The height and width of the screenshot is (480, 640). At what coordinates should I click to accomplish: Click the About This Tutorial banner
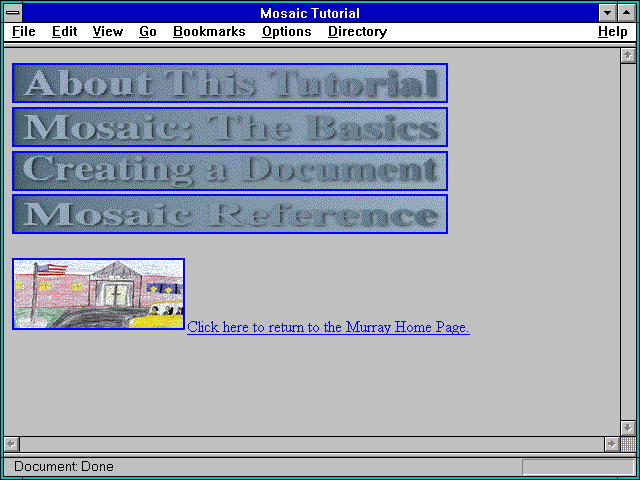230,83
